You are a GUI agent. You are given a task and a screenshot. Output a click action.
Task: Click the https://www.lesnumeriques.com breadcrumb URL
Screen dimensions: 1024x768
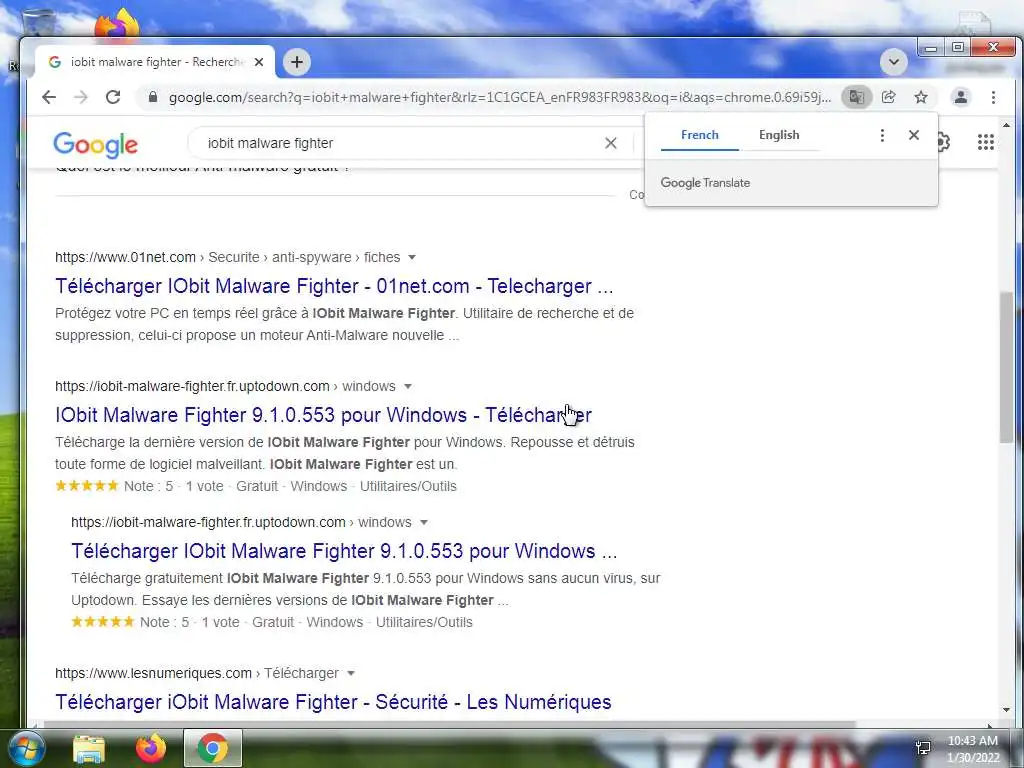pos(153,673)
